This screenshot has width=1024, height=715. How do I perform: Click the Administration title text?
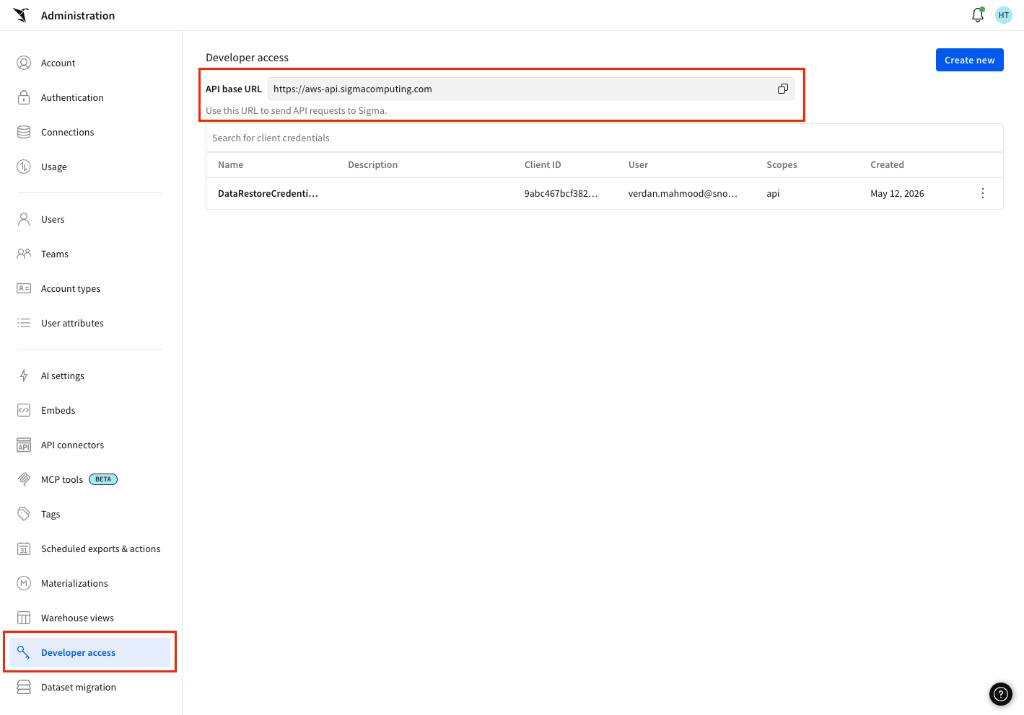[78, 15]
